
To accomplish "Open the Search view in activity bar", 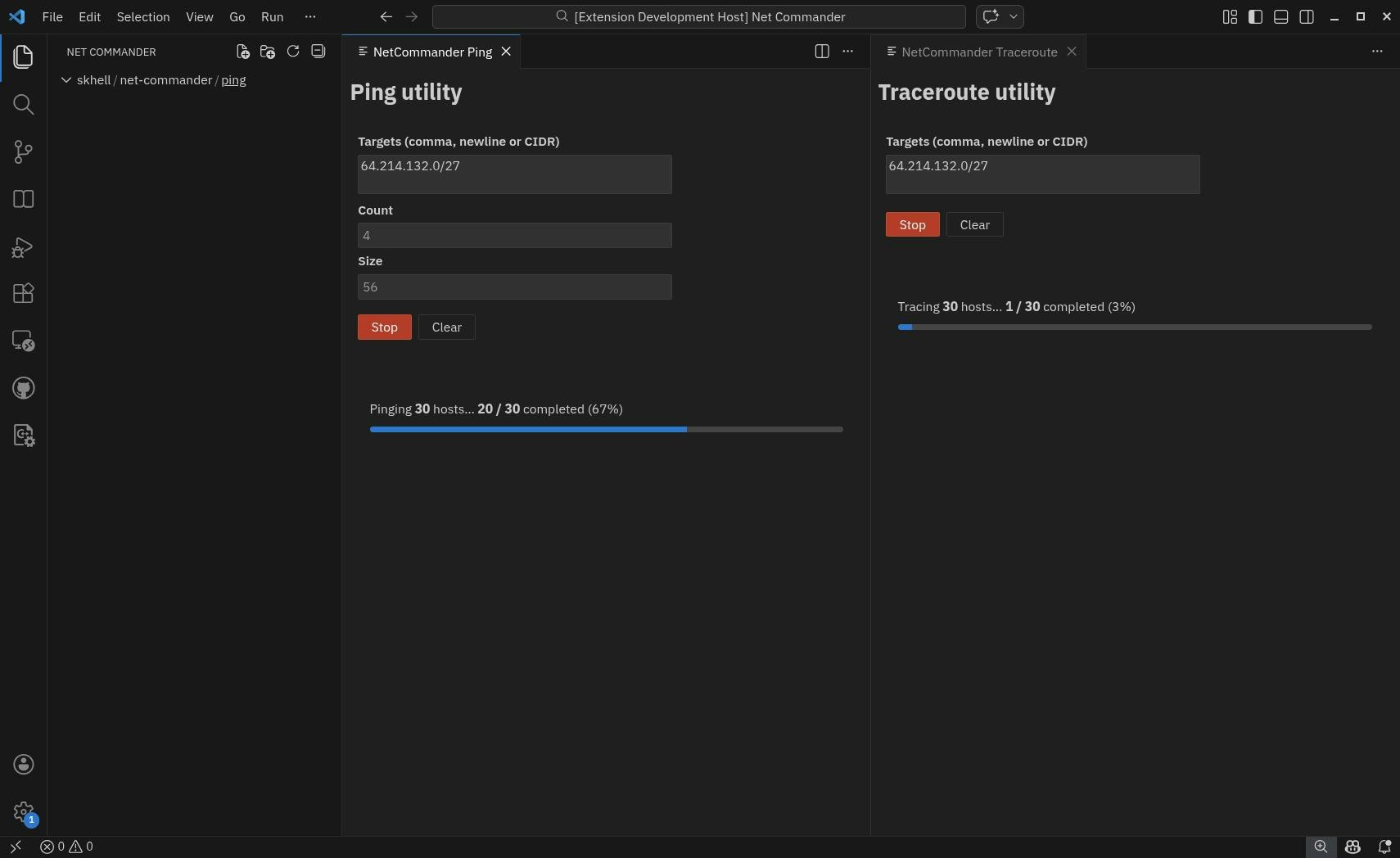I will pyautogui.click(x=23, y=104).
